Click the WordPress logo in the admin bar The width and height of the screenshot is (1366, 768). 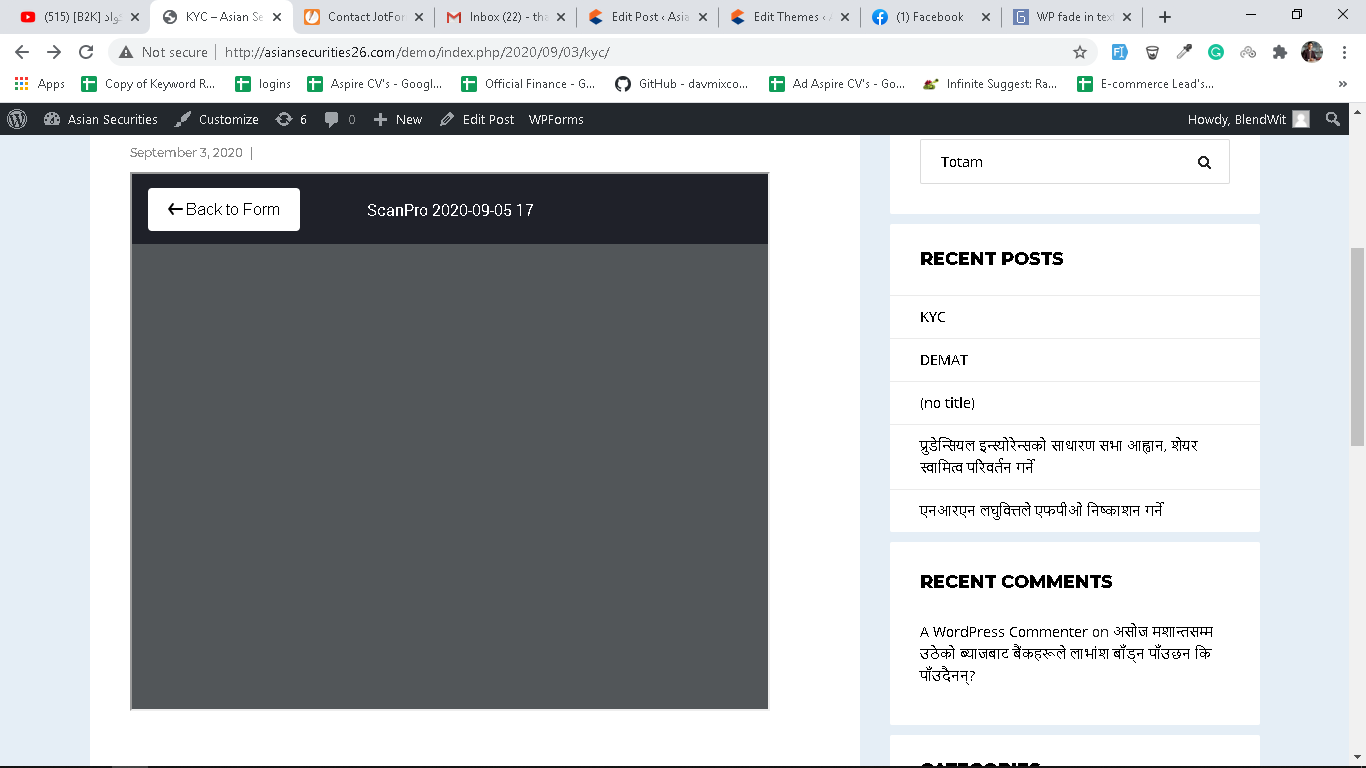click(17, 119)
